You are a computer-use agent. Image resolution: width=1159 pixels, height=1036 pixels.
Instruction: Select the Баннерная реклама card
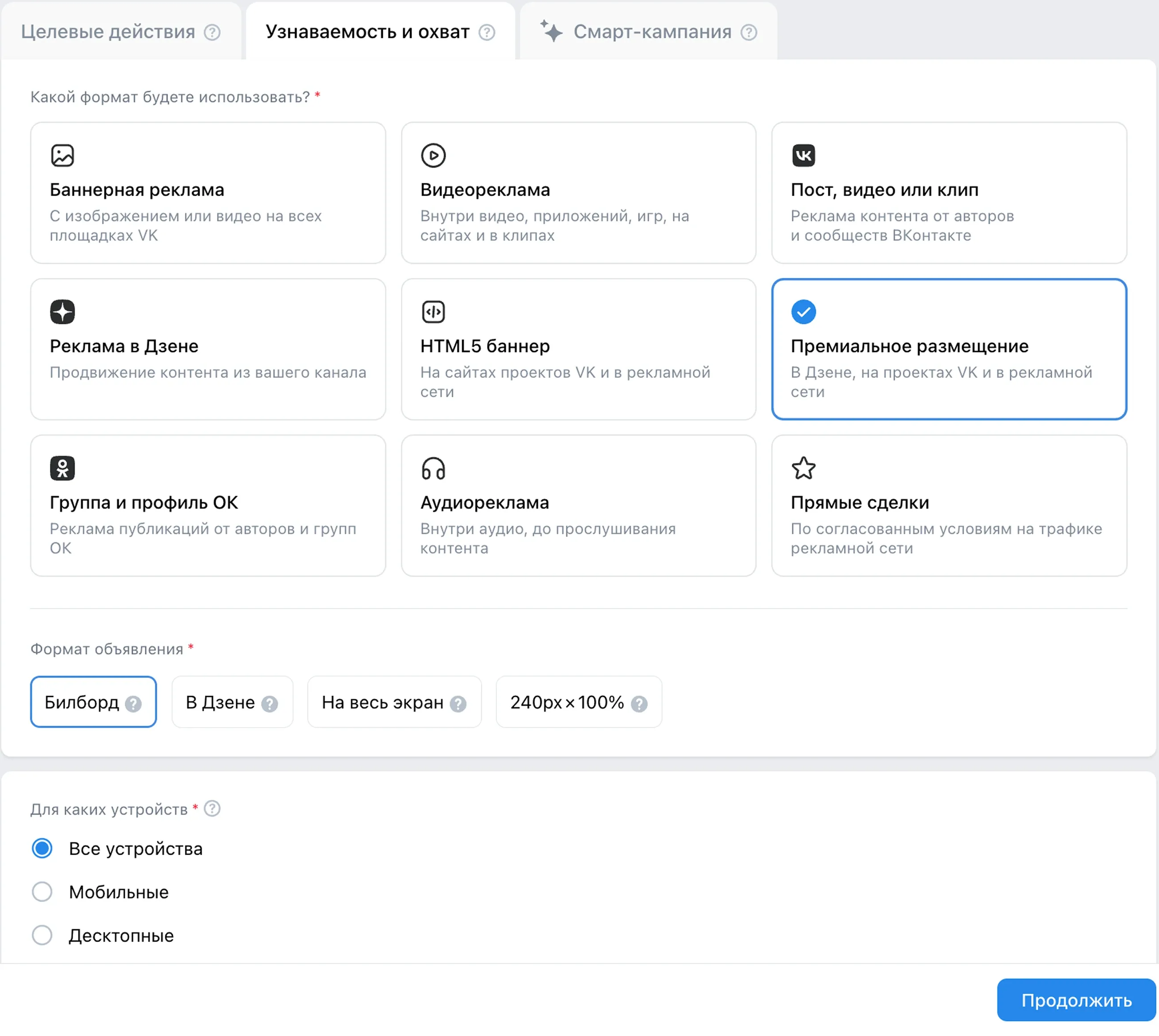(209, 193)
